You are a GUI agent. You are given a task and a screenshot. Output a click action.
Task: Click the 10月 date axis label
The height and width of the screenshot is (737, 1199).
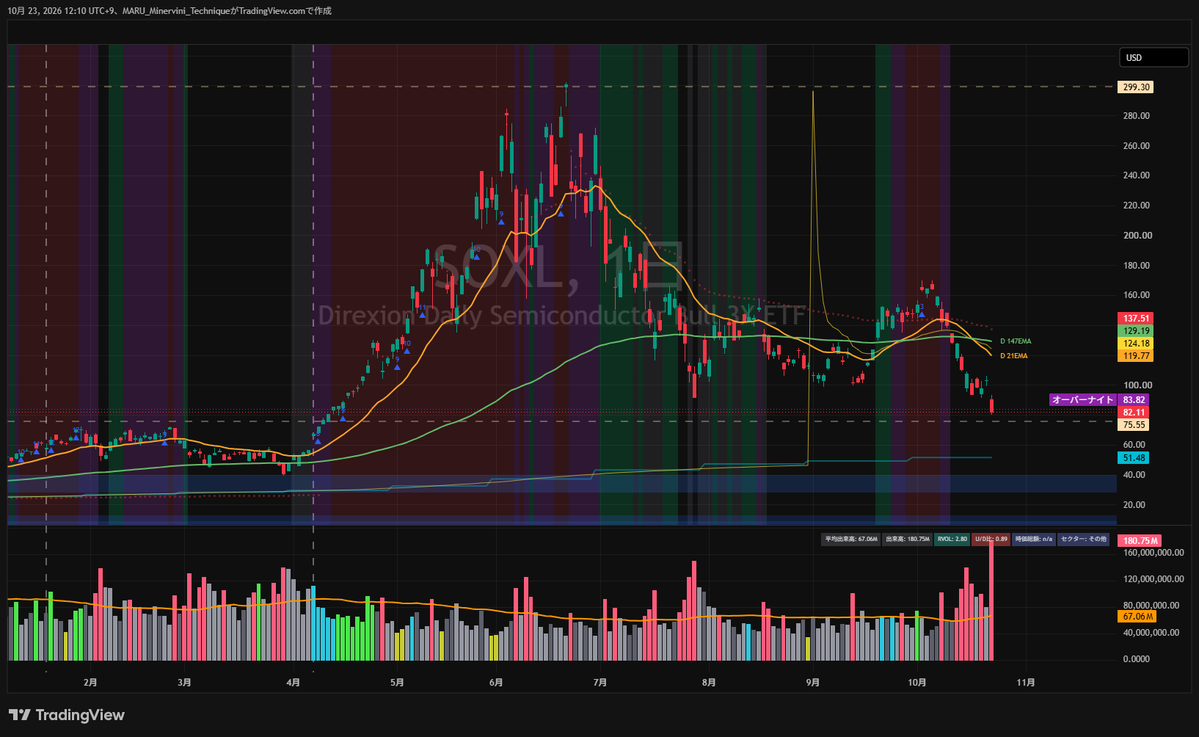tap(917, 683)
